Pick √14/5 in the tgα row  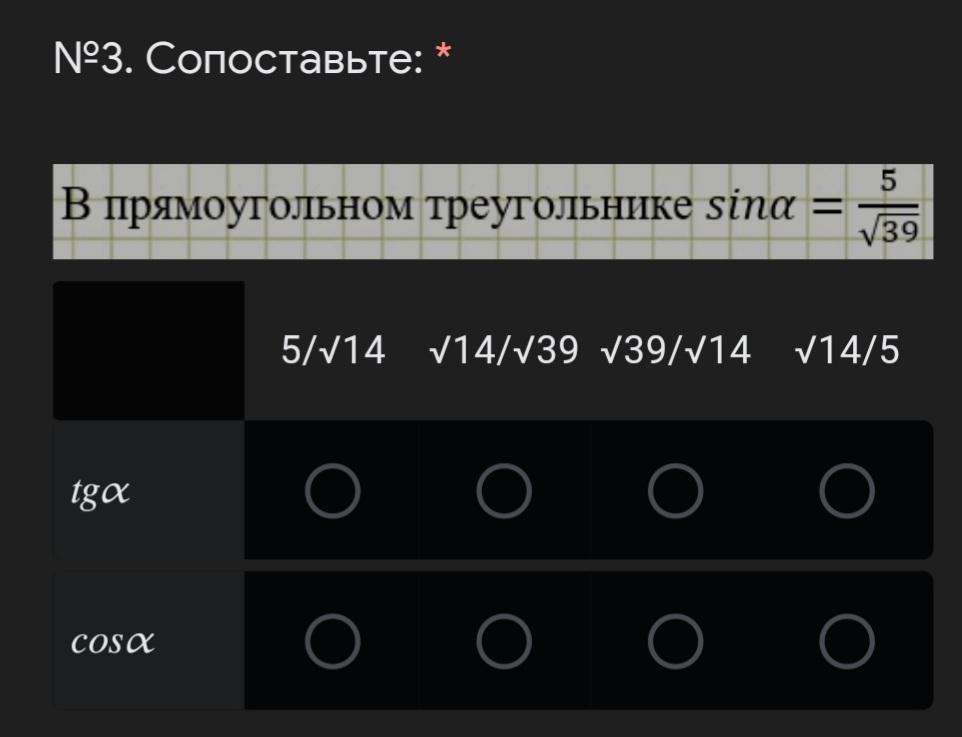(x=846, y=491)
